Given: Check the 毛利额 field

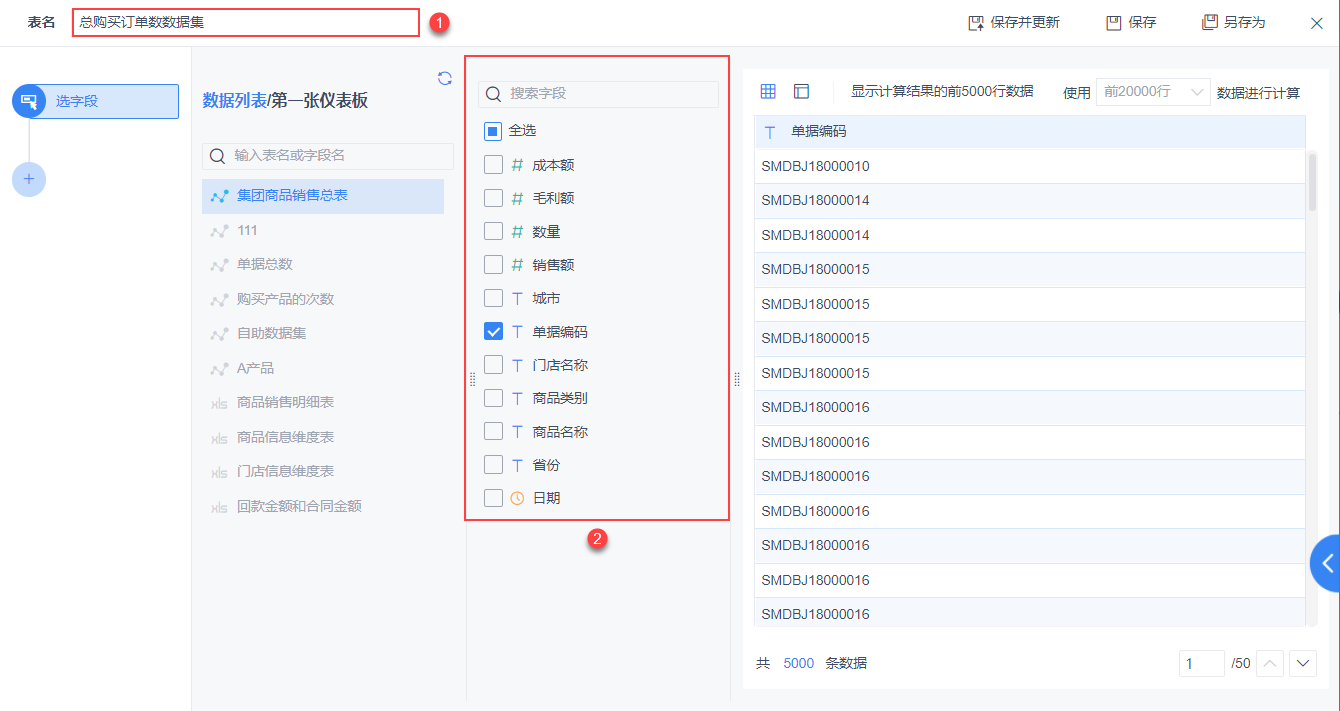Looking at the screenshot, I should point(493,198).
